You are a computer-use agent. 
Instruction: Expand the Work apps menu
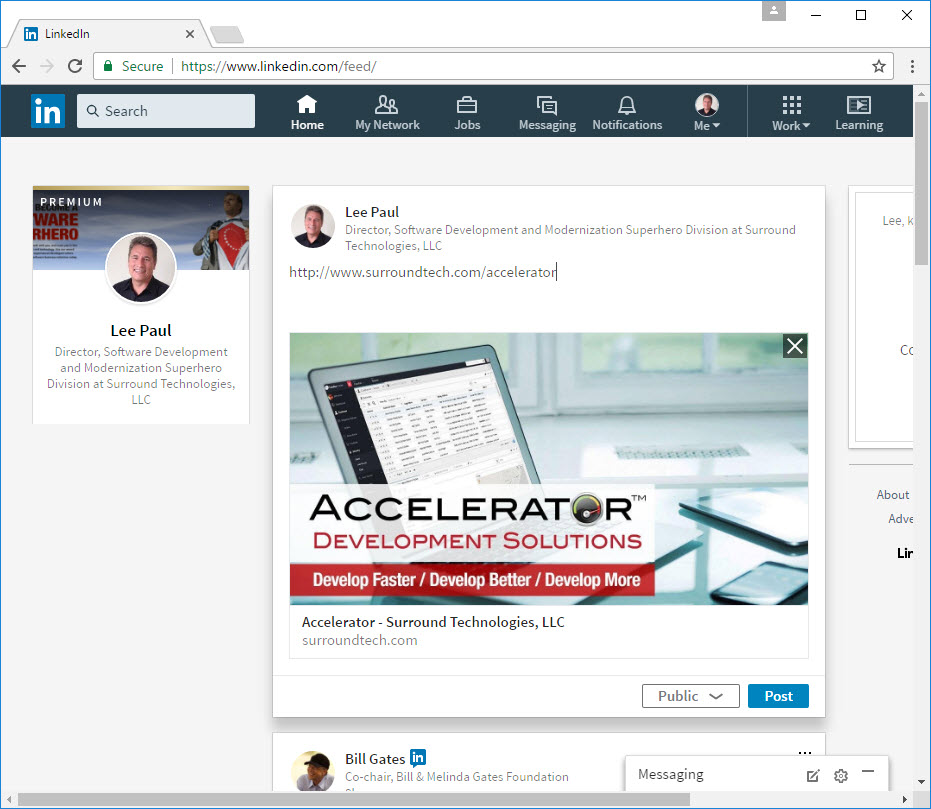[791, 113]
